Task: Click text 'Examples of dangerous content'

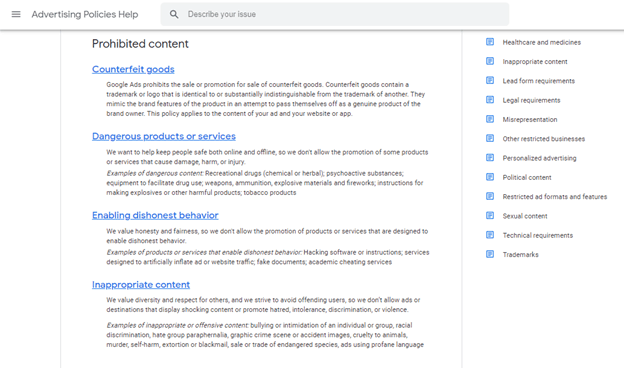Action: (x=155, y=173)
